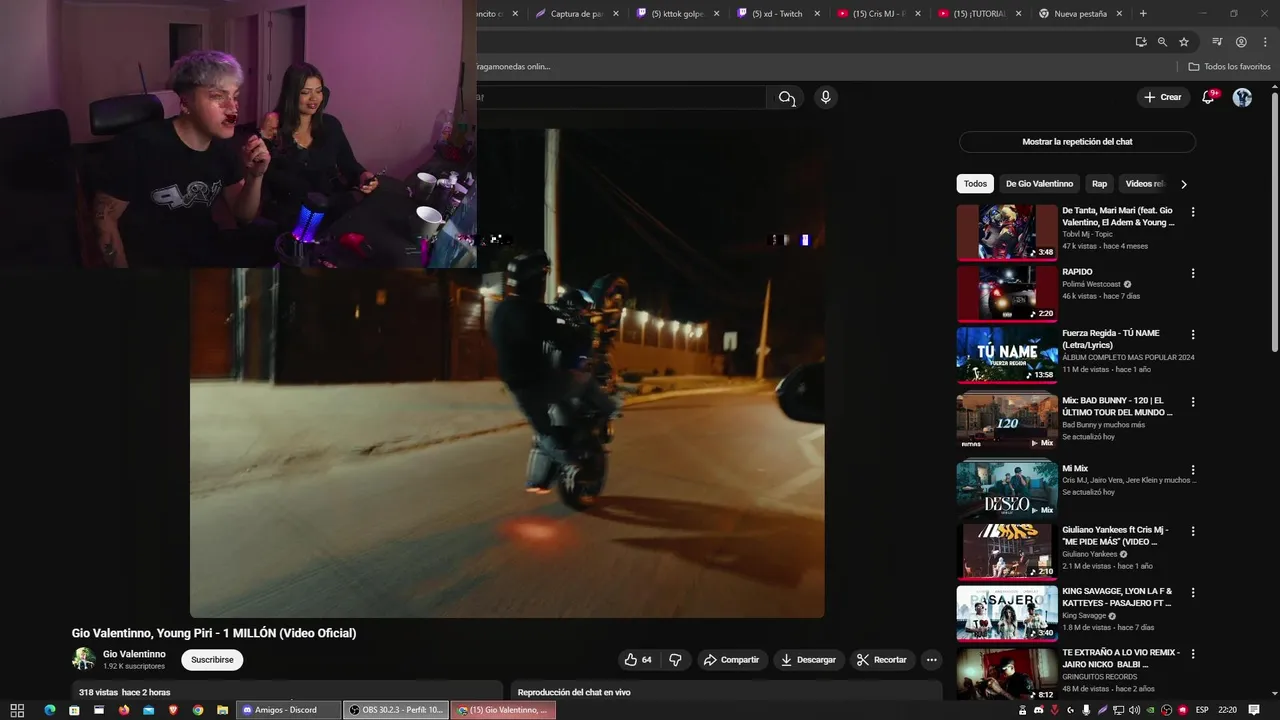Open the browser media control icon
This screenshot has height=720, width=1280.
[1217, 42]
